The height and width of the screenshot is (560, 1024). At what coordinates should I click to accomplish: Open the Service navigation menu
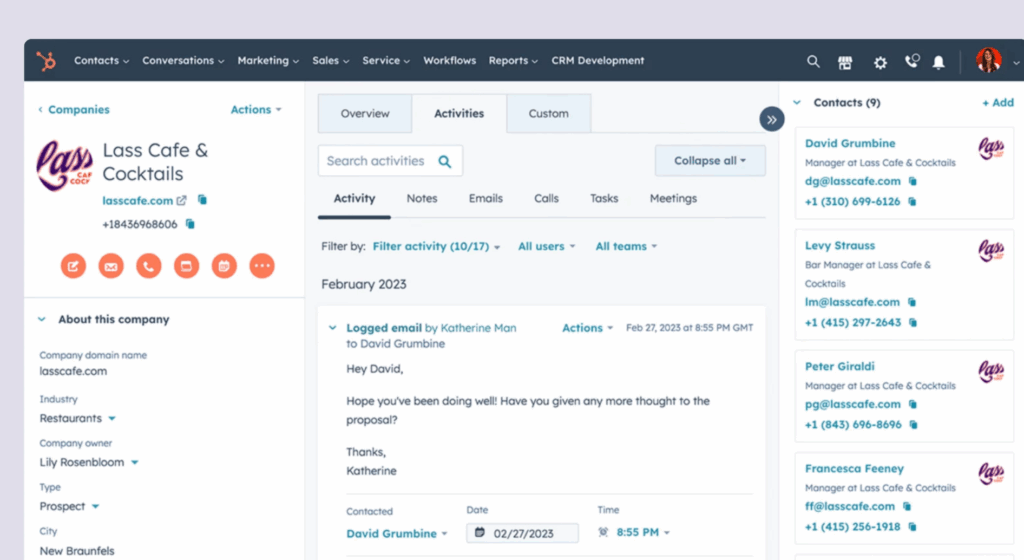(x=386, y=61)
